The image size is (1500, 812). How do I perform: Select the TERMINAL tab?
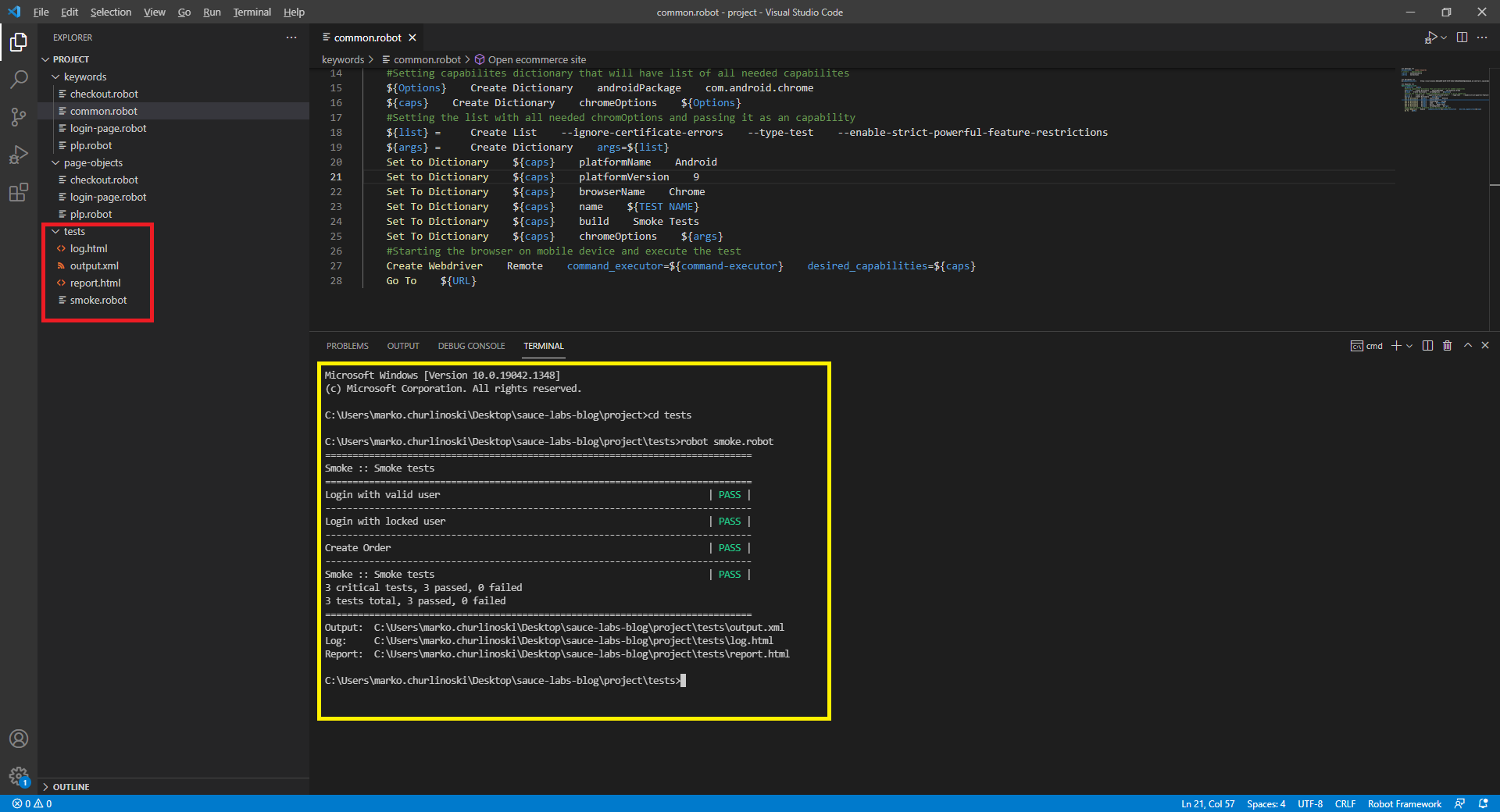pyautogui.click(x=544, y=346)
